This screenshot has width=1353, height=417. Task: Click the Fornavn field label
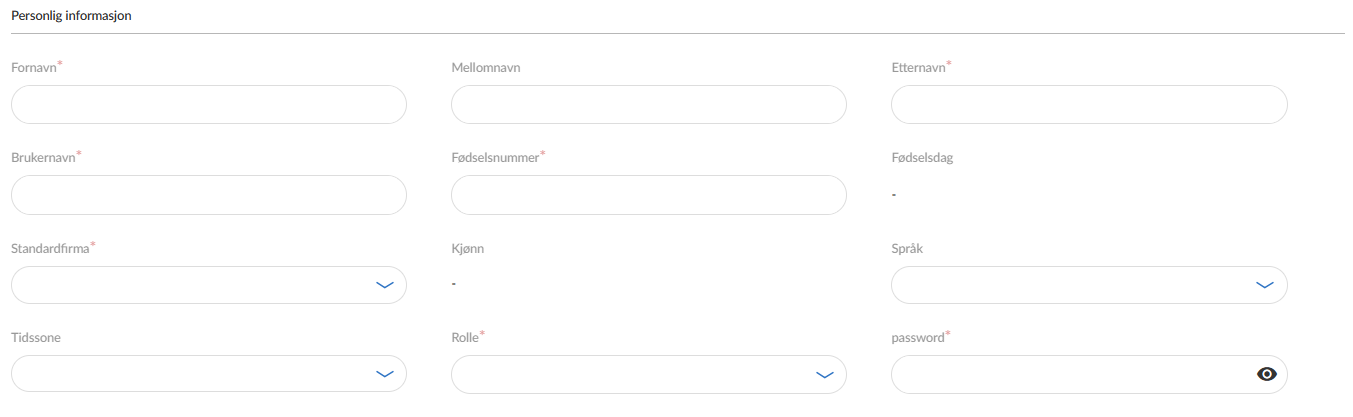33,68
